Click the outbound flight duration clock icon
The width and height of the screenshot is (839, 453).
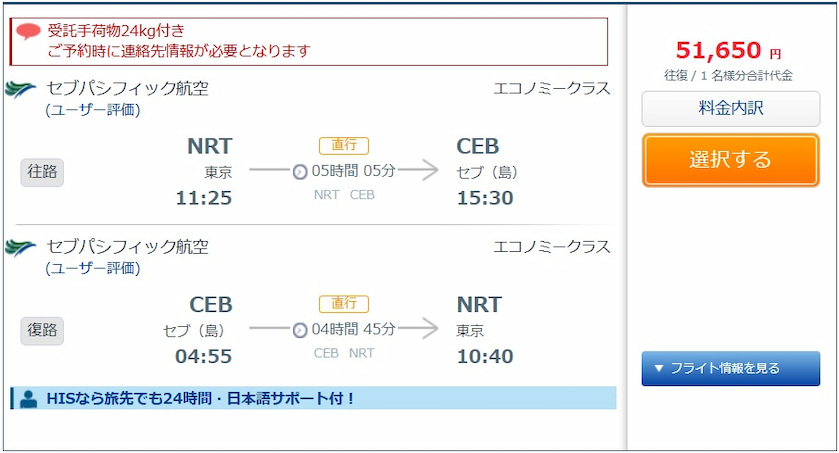300,172
